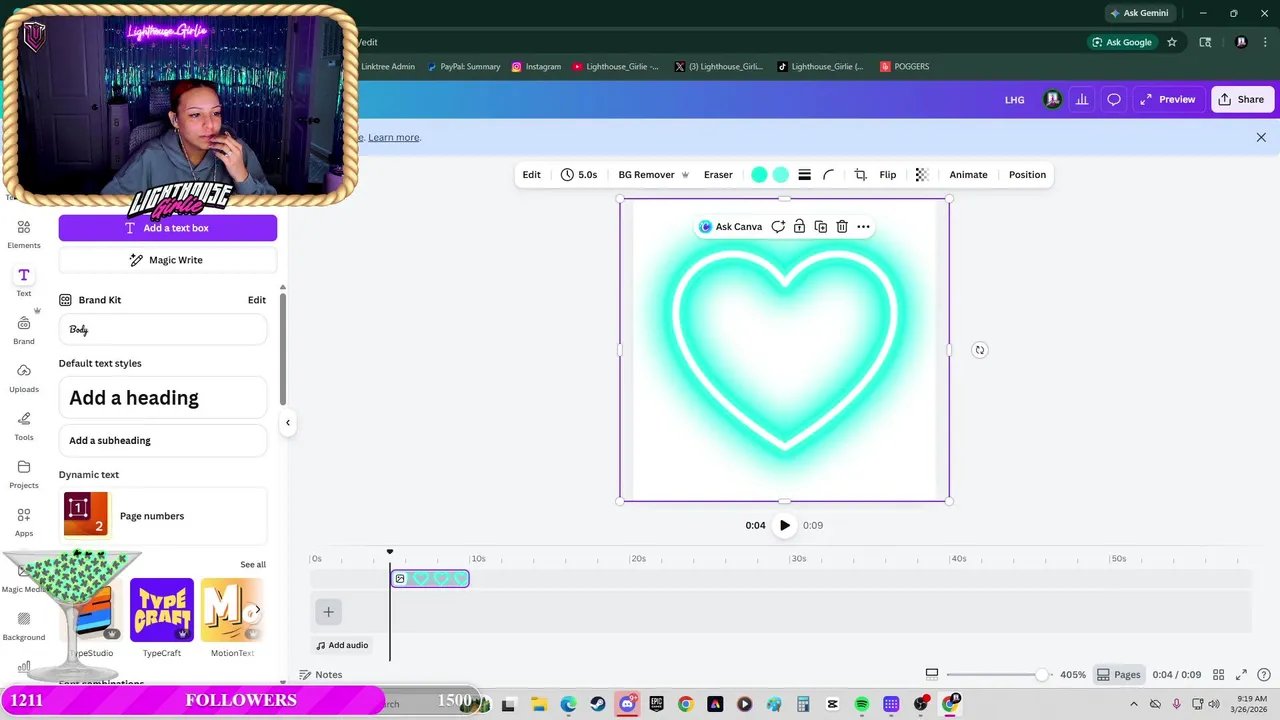Click the user avatar in header

point(1052,100)
